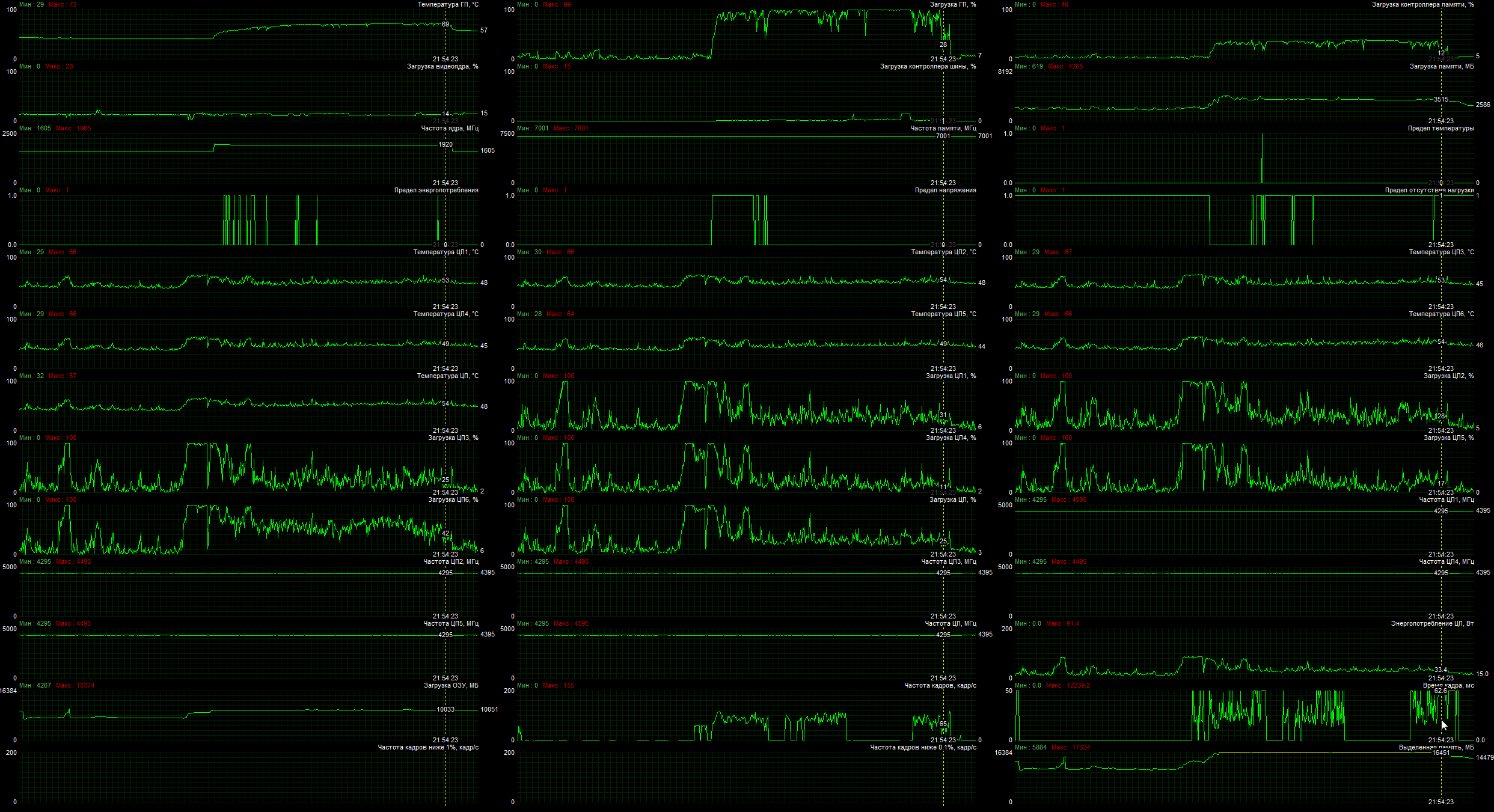The height and width of the screenshot is (812, 1494).
Task: Click the 'Мин : 7001' memory clock value
Action: pyautogui.click(x=533, y=128)
